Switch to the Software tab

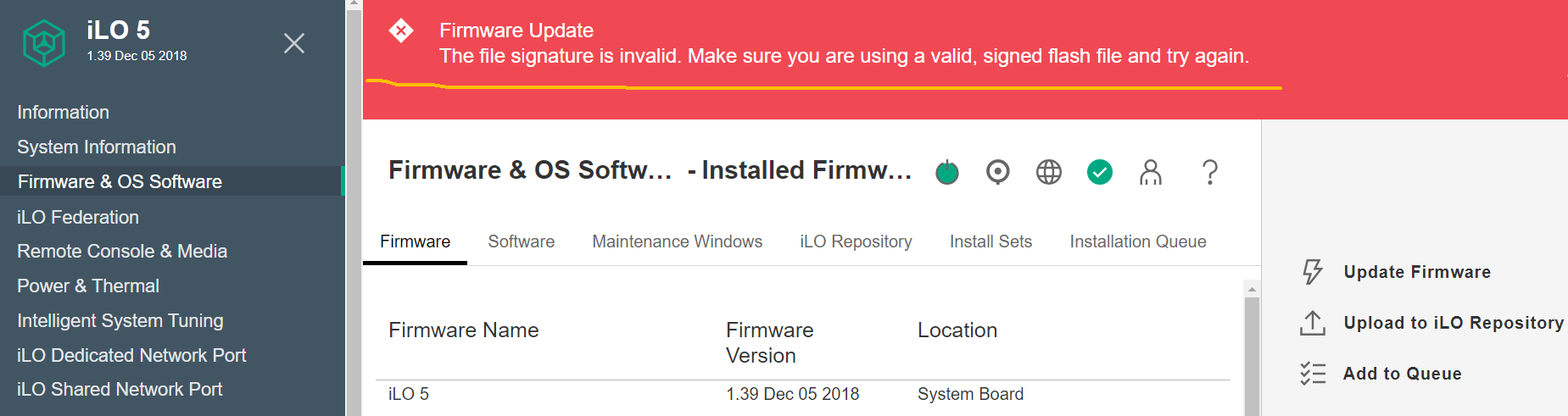(x=521, y=241)
